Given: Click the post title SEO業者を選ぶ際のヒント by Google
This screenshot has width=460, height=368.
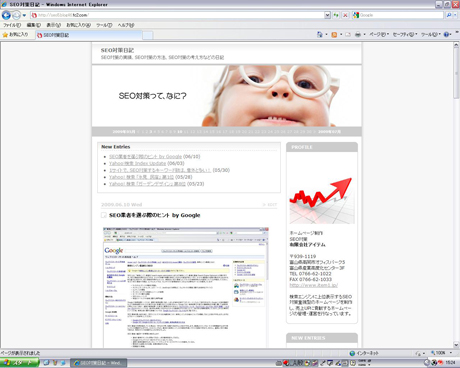Looking at the screenshot, I should tap(155, 215).
